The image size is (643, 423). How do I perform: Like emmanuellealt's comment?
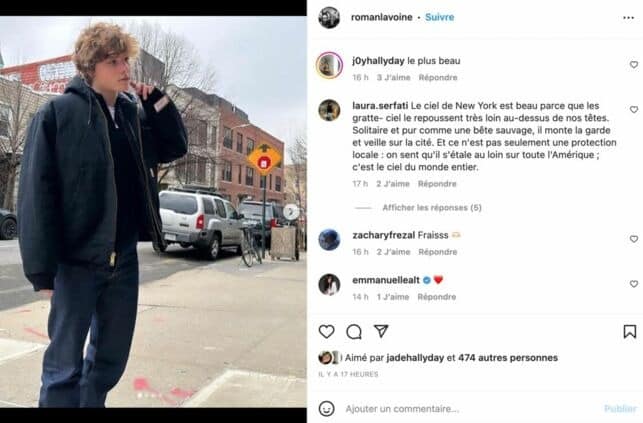[633, 284]
